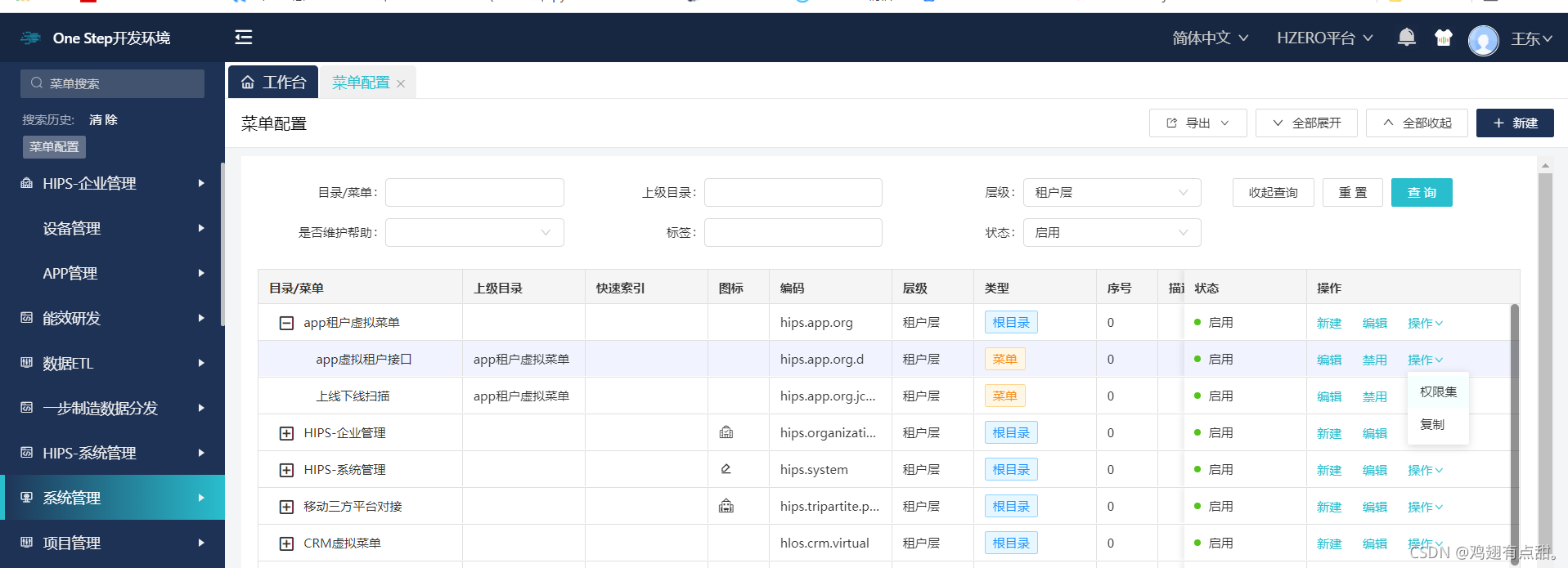Expand the CRM虚拟菜单 table row
This screenshot has height=568, width=1568.
pos(286,543)
